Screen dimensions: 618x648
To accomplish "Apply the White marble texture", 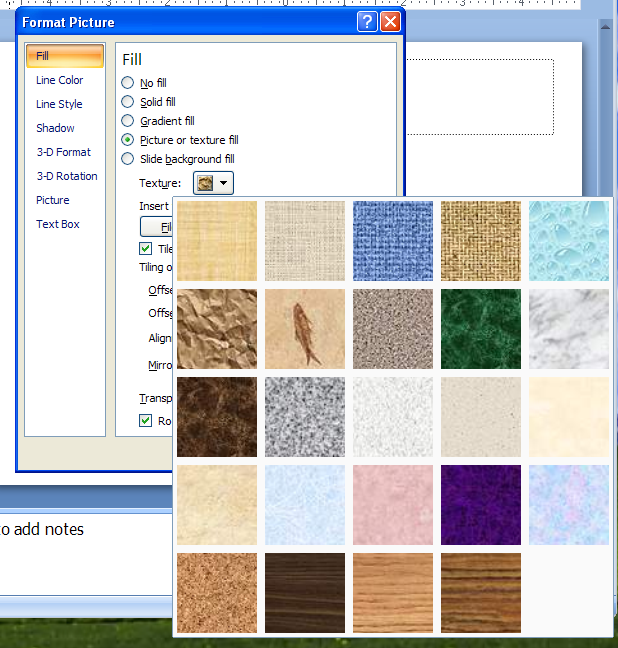I will pyautogui.click(x=569, y=329).
